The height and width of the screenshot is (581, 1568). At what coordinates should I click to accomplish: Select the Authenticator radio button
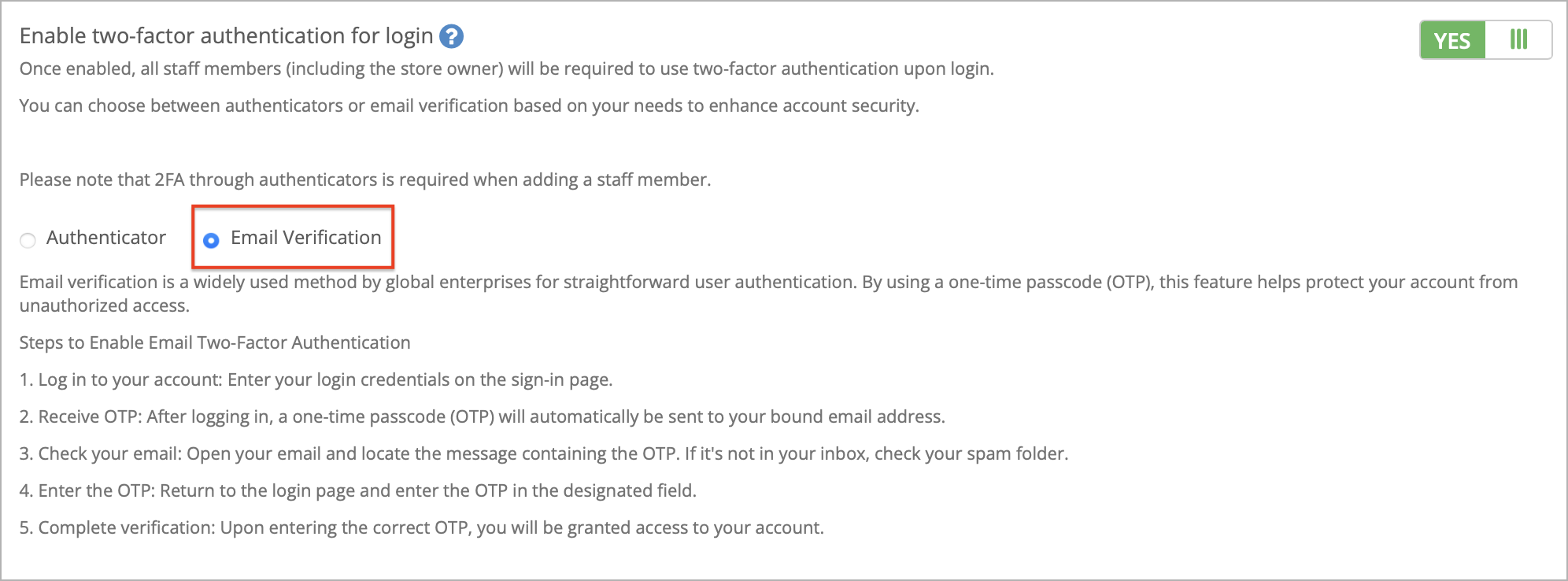click(x=28, y=240)
